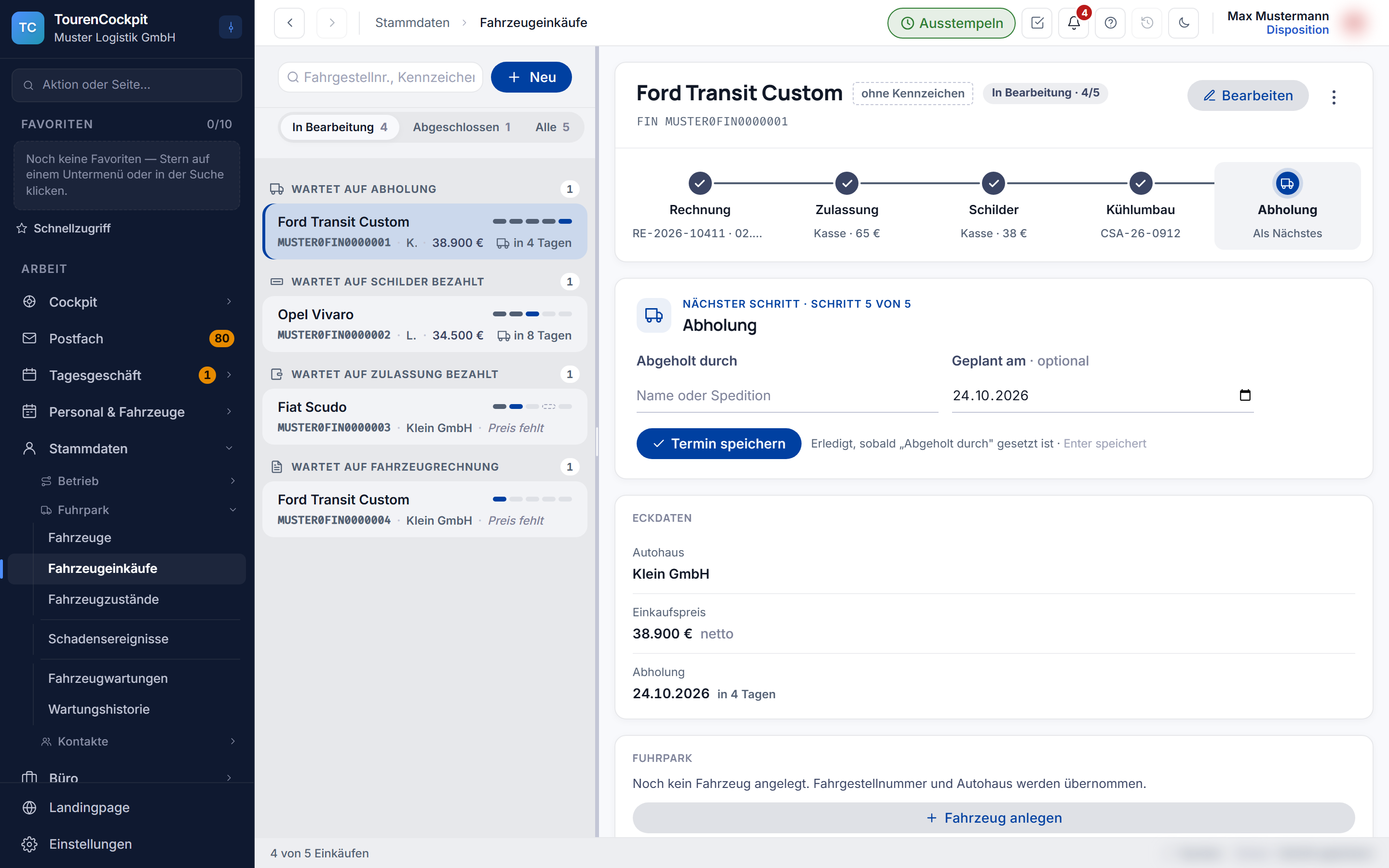Viewport: 1389px width, 868px height.
Task: Go back with the left arrow button
Action: pos(289,23)
